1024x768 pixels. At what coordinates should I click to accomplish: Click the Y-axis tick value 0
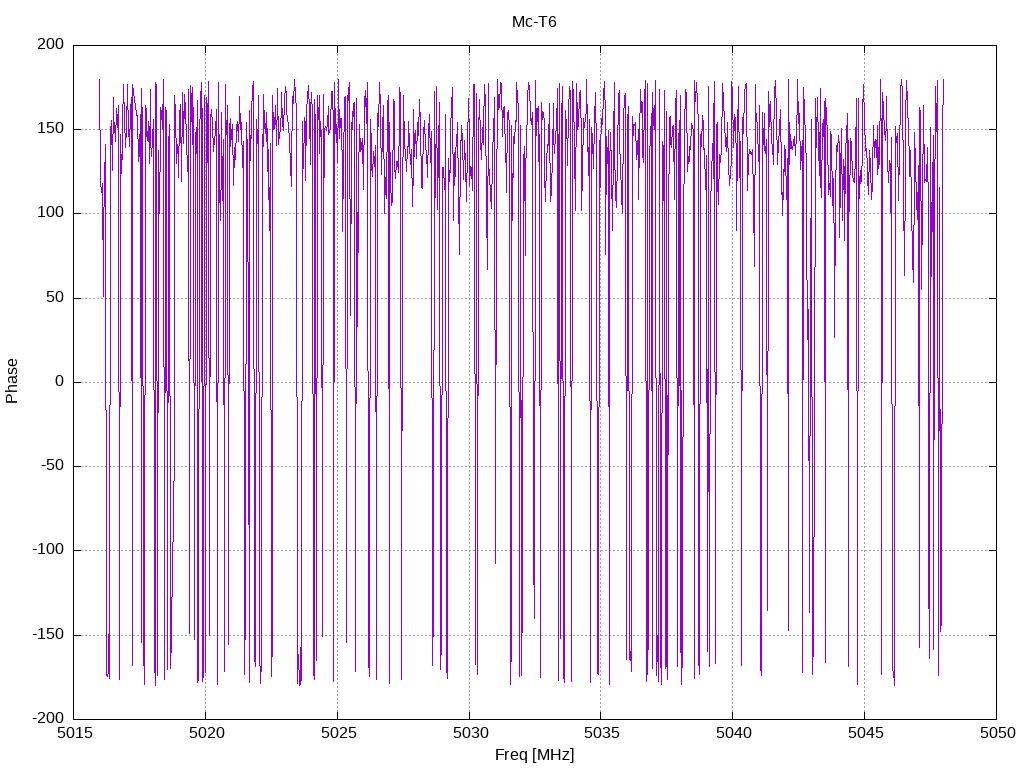[59, 381]
